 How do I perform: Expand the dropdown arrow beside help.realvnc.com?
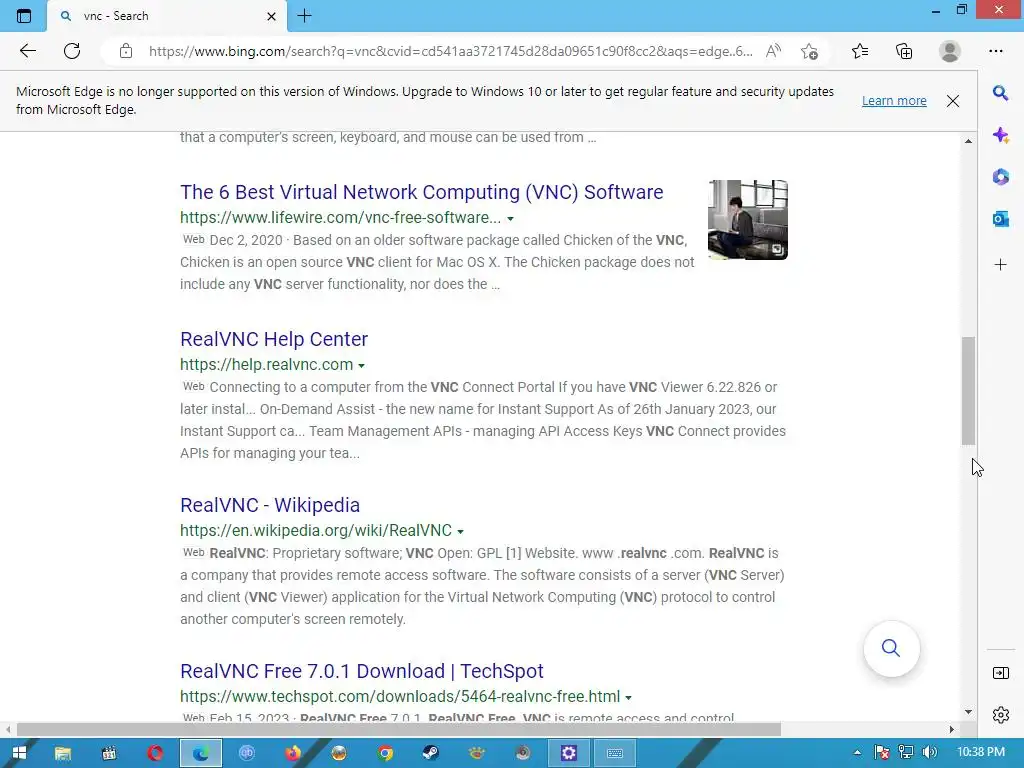tap(361, 366)
